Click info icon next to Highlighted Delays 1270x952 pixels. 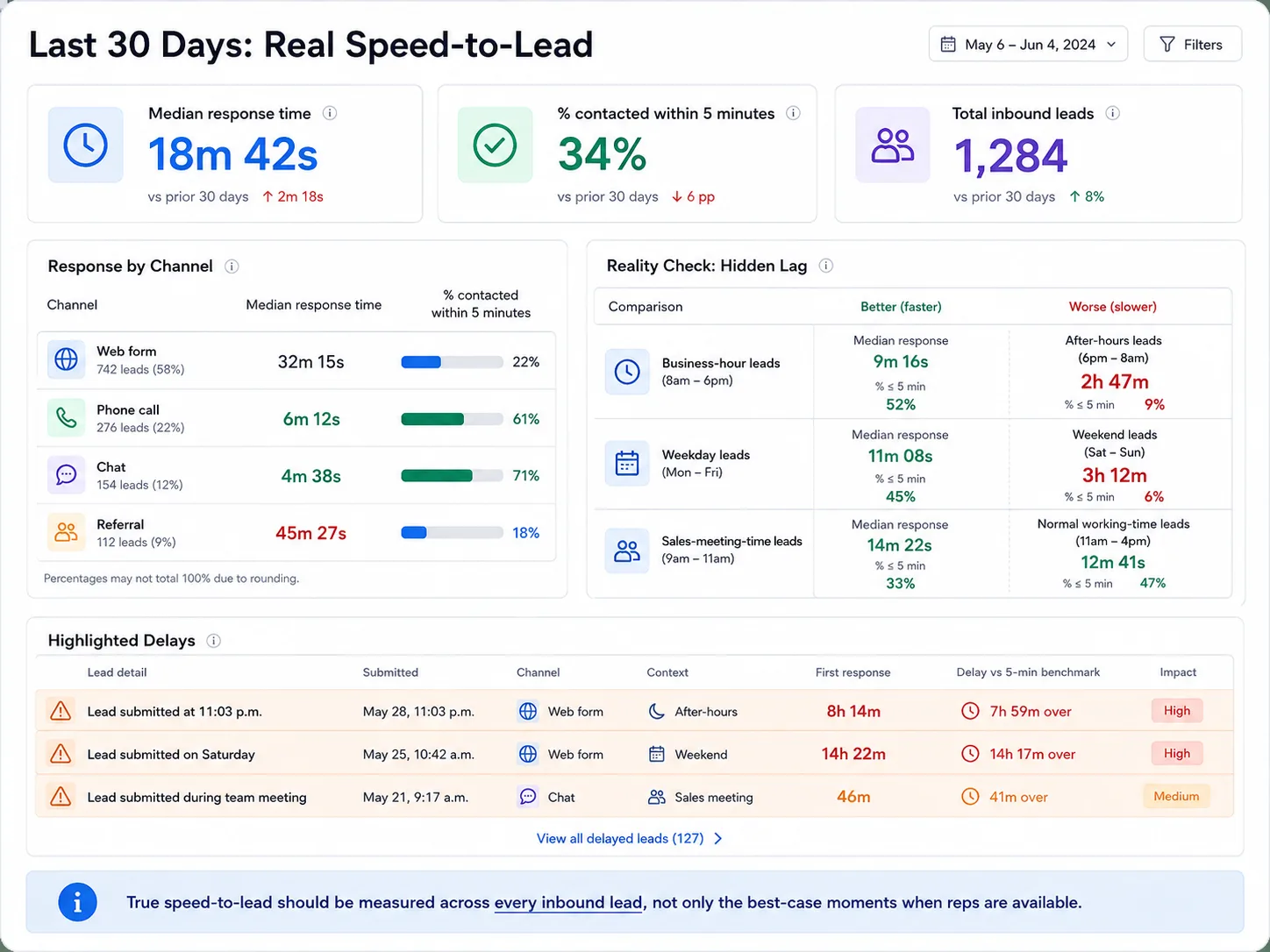(213, 641)
